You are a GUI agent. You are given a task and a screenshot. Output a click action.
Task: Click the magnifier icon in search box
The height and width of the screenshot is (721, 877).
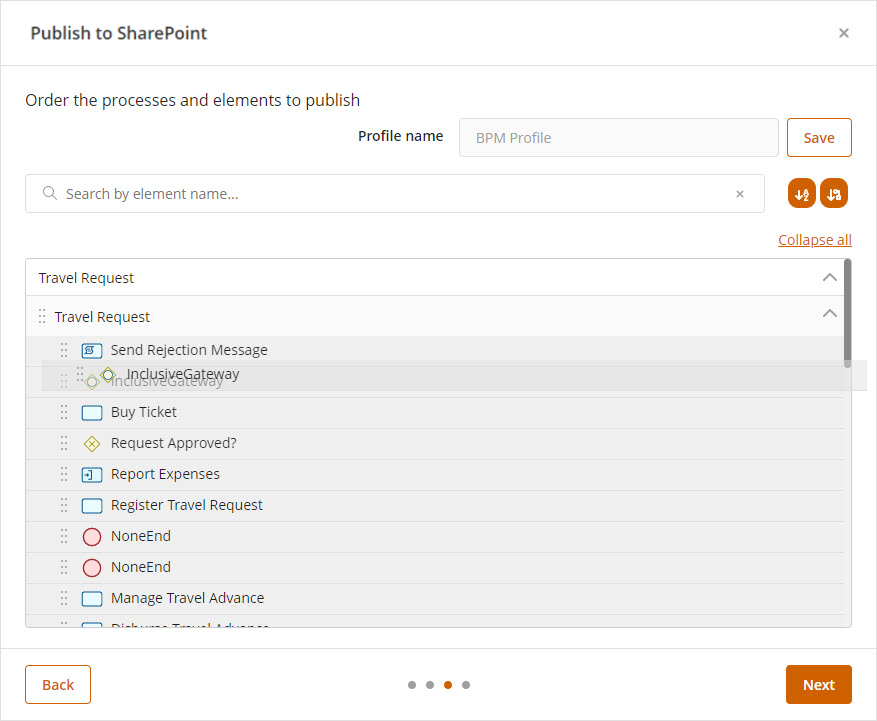coord(49,194)
